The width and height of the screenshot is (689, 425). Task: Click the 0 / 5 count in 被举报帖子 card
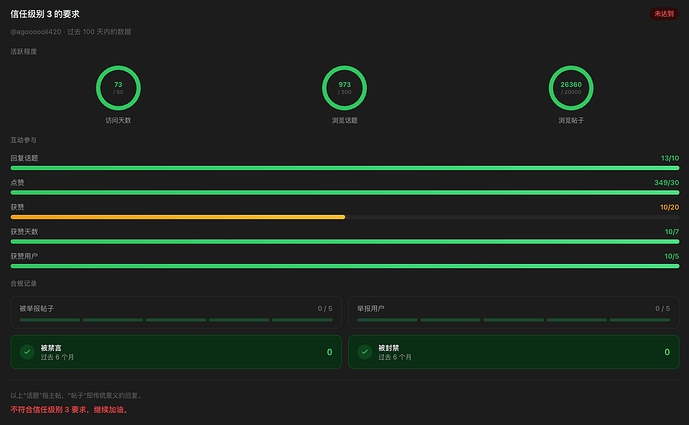coord(325,309)
